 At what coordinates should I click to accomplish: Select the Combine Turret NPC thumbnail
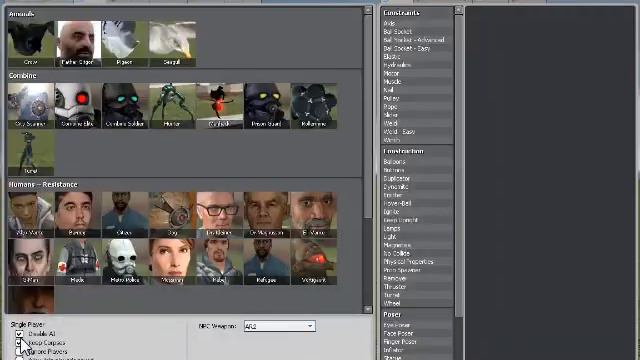tap(31, 153)
